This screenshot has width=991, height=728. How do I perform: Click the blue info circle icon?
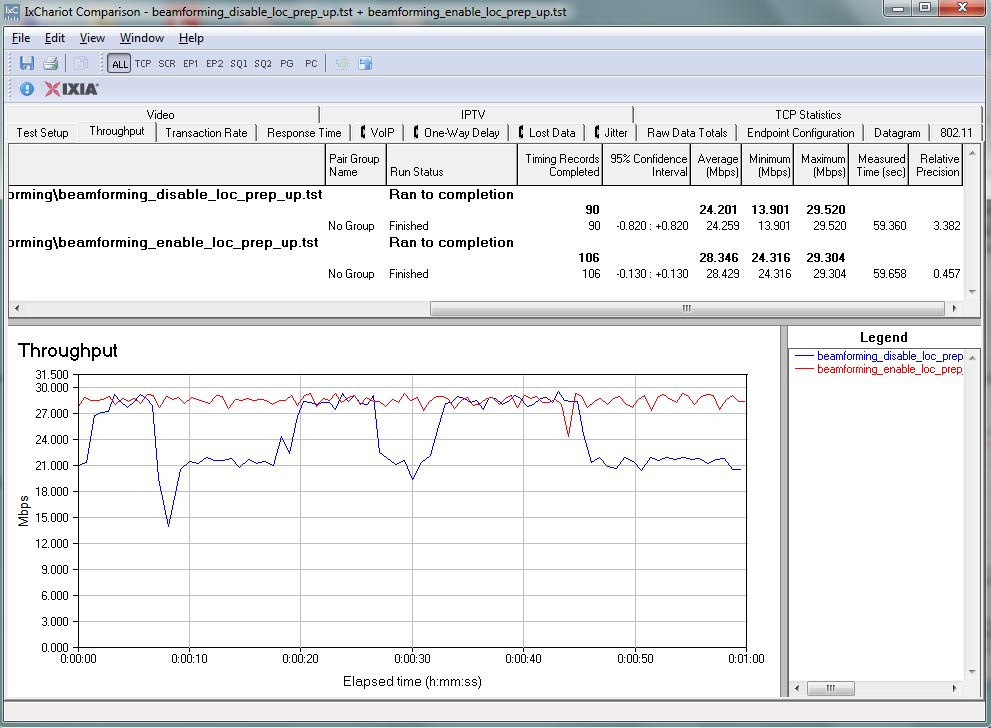(x=27, y=89)
